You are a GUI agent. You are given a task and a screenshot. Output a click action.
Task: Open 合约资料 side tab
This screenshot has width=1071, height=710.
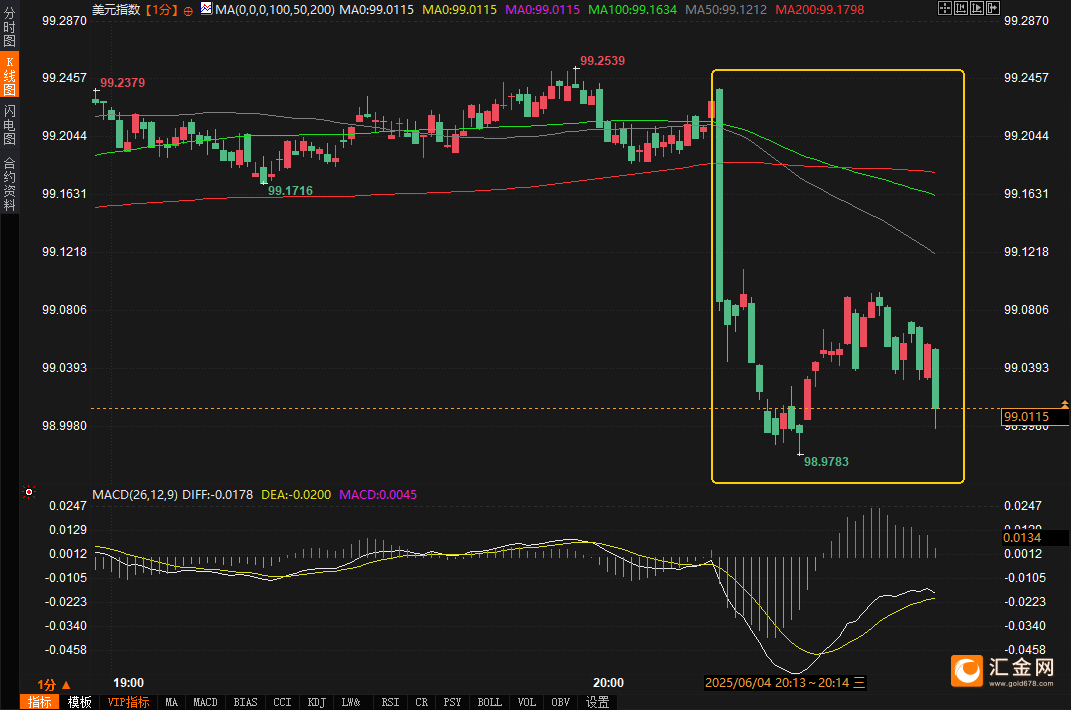[9, 184]
